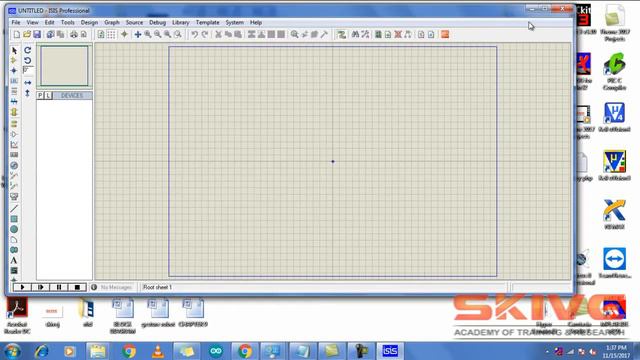
Task: Open VLC media player from the taskbar
Action: pyautogui.click(x=158, y=351)
